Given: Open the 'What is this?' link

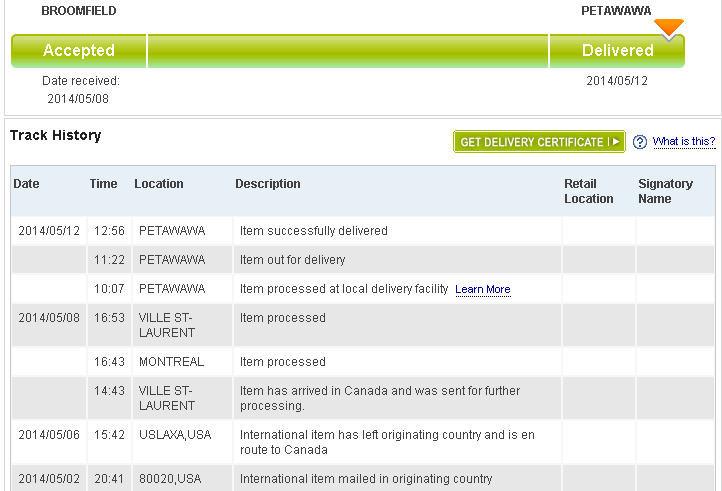Looking at the screenshot, I should (x=684, y=141).
